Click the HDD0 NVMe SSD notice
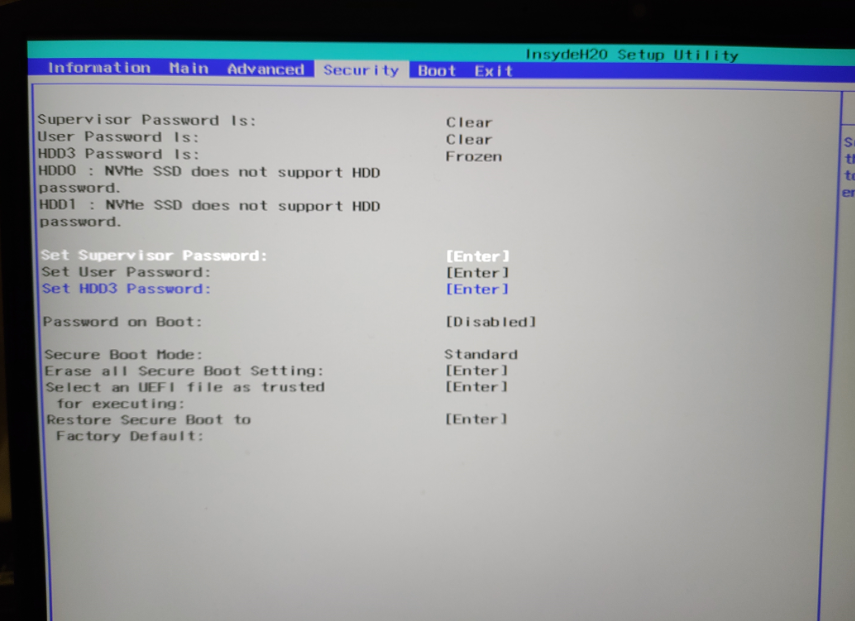Viewport: 855px width, 621px height. click(209, 180)
